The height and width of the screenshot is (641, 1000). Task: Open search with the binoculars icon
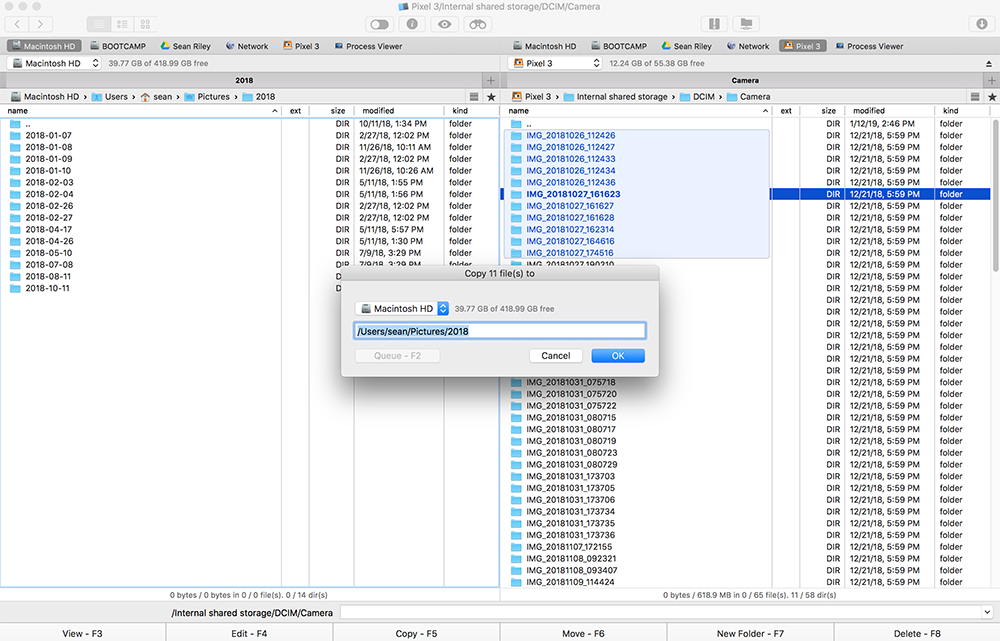tap(479, 23)
